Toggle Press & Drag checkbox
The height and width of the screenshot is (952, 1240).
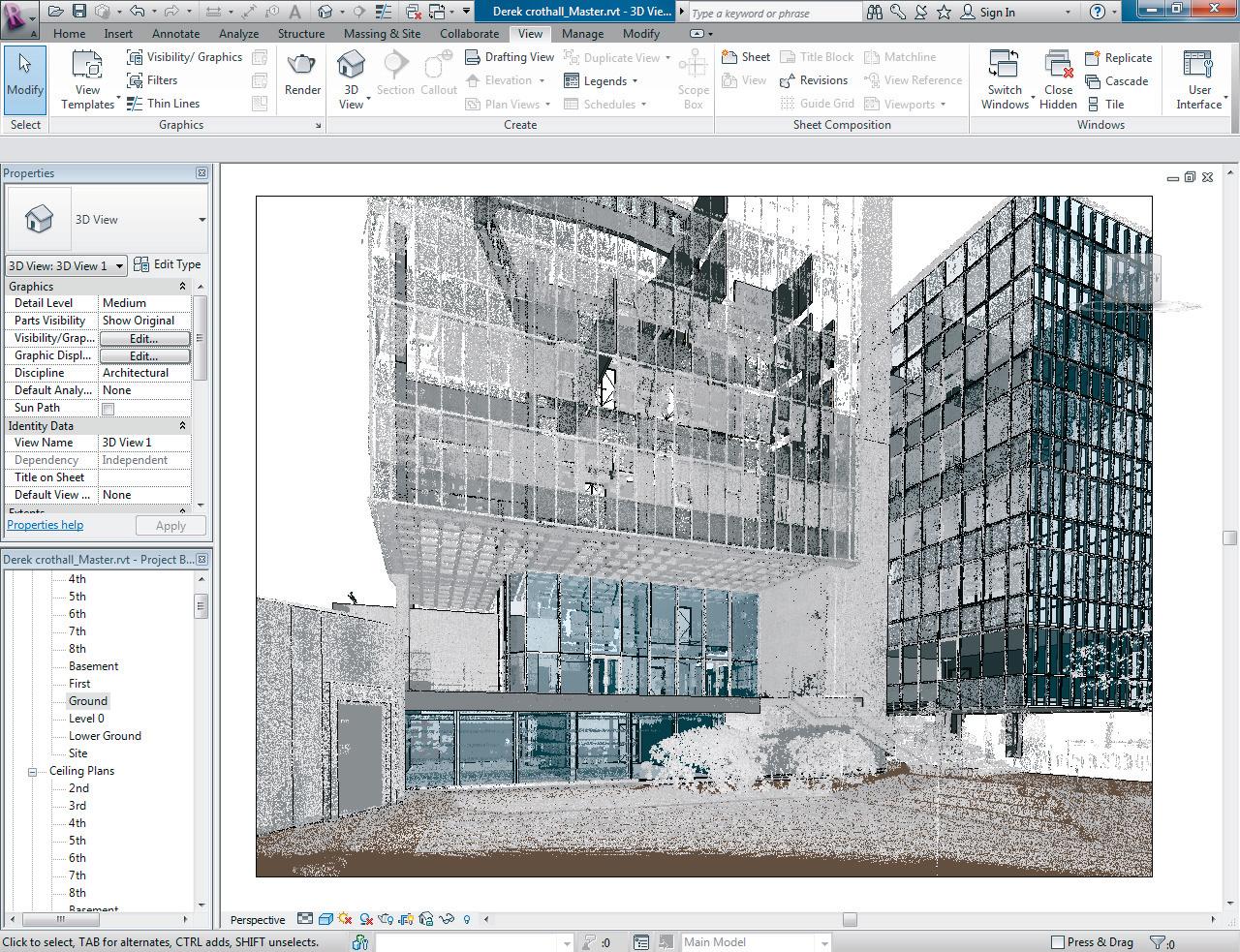coord(1059,942)
